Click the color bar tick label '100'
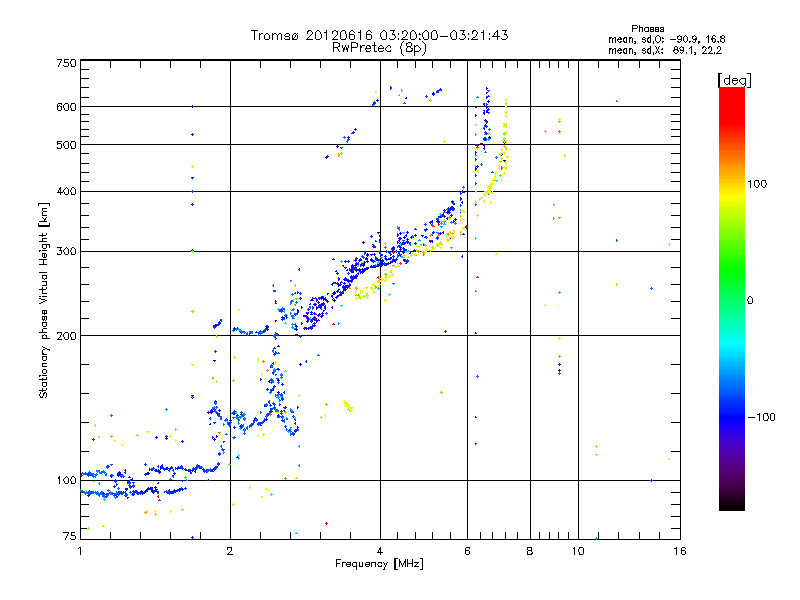Screen dimensions: 800x600 [x=757, y=184]
